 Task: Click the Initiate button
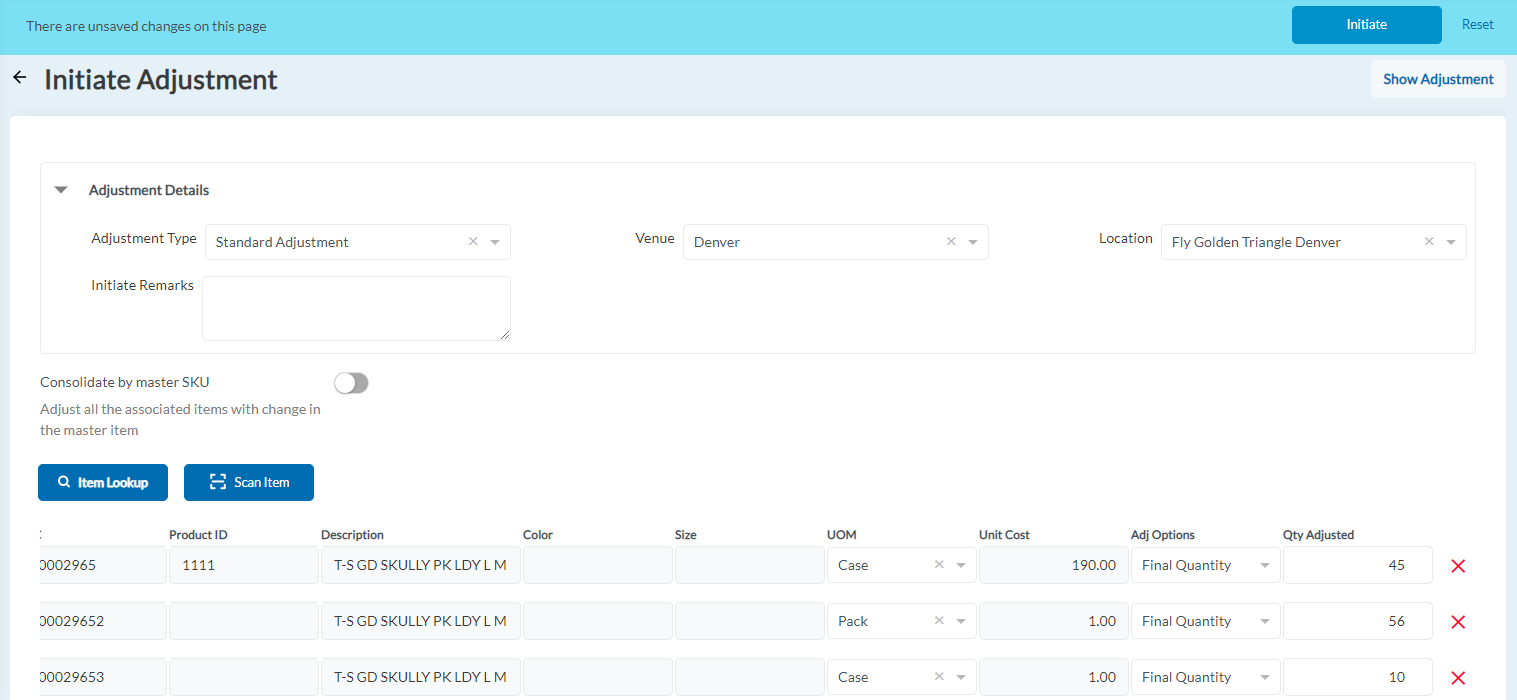coord(1366,24)
